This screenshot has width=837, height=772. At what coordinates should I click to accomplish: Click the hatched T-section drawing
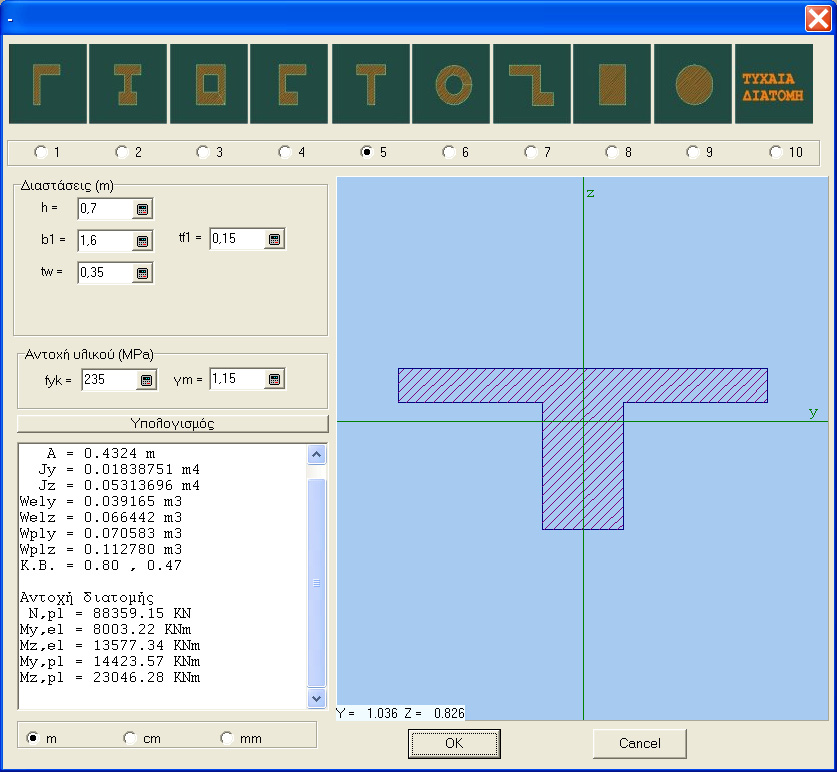(583, 448)
